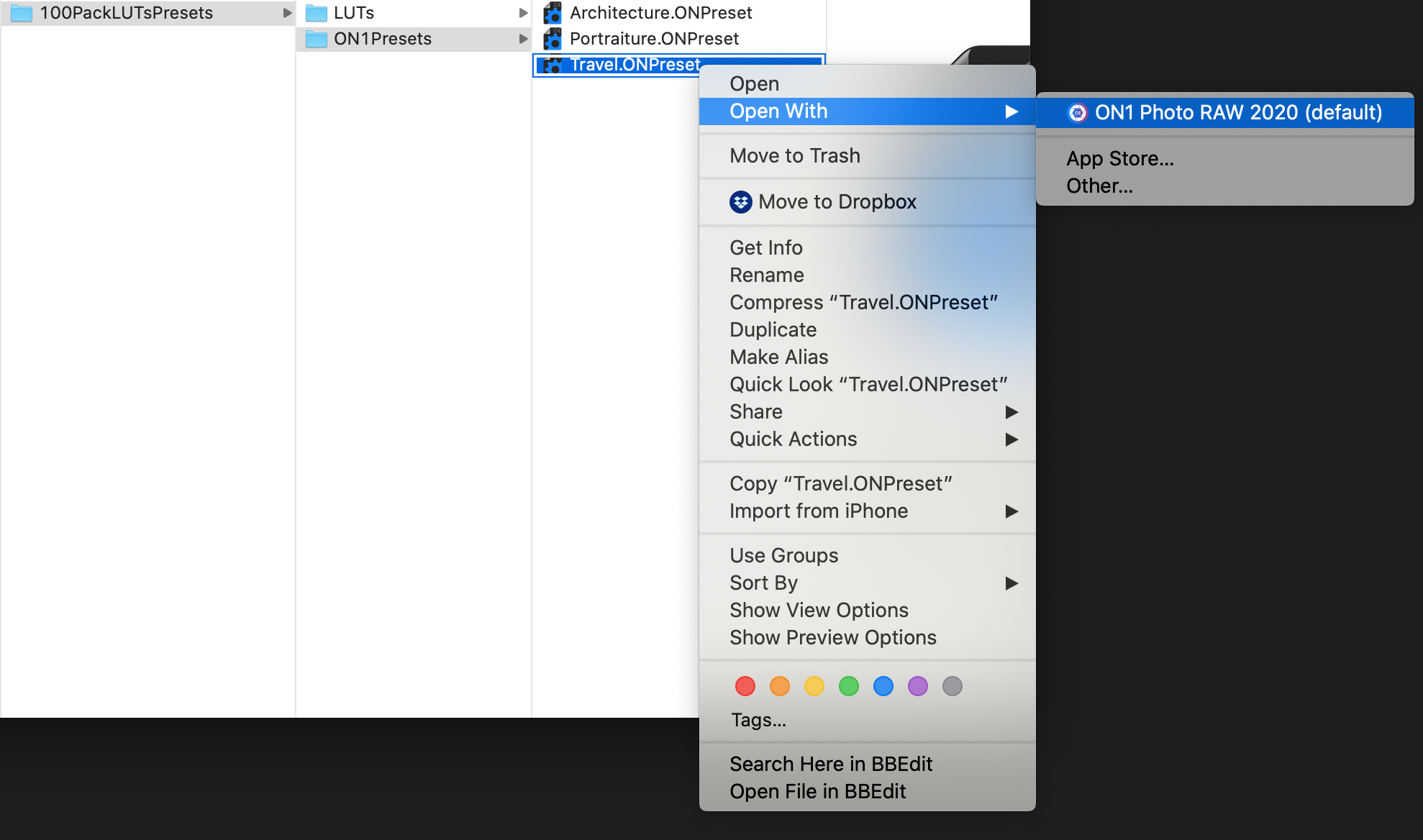Choose Use Groups
Screen dimensions: 1423x840
868,556
